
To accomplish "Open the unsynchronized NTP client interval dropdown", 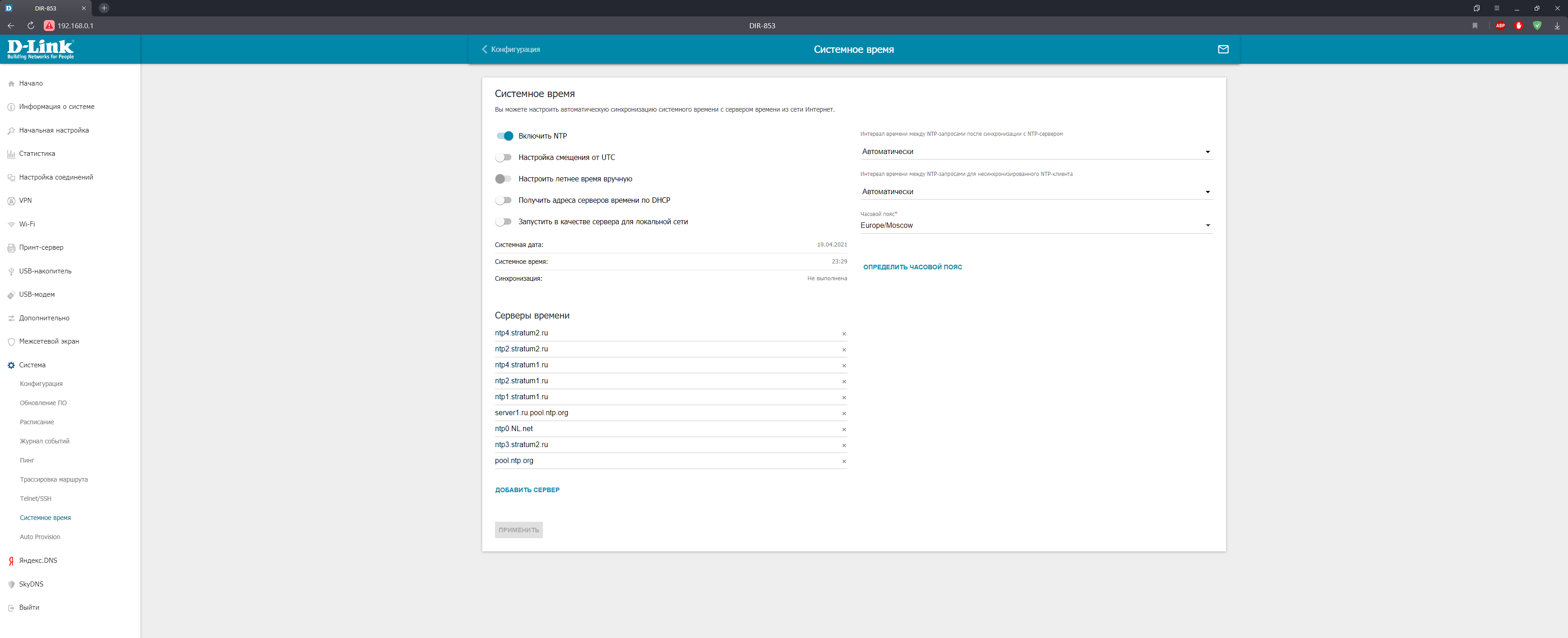I will point(1036,192).
